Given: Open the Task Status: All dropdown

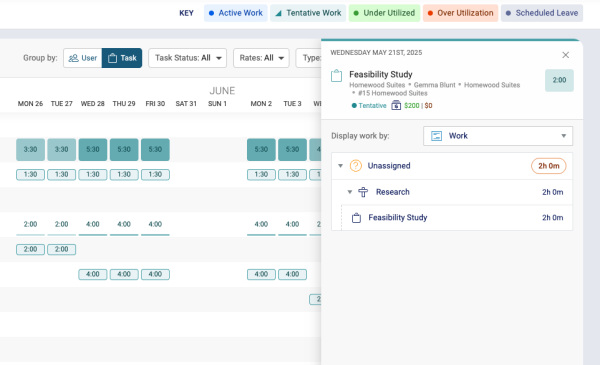Looking at the screenshot, I should [x=188, y=58].
